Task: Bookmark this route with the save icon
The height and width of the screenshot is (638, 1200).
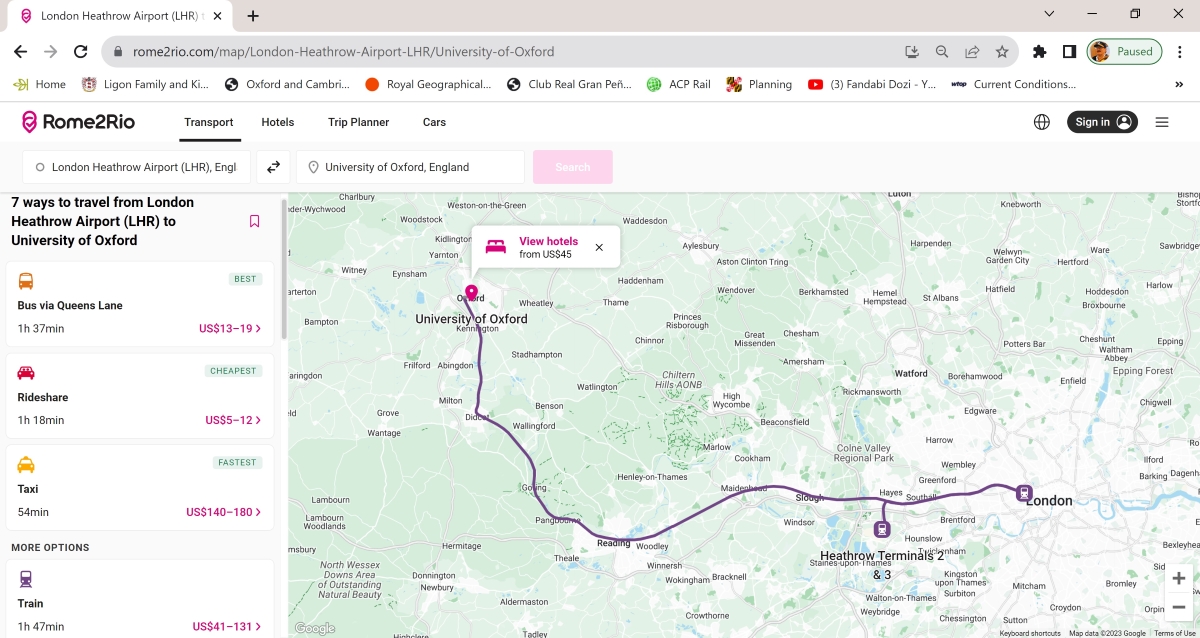Action: pos(255,221)
